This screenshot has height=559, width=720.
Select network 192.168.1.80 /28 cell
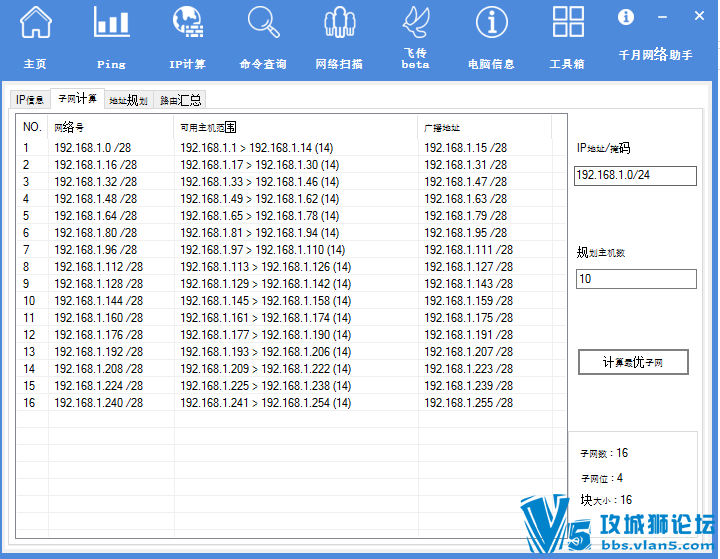[x=96, y=233]
